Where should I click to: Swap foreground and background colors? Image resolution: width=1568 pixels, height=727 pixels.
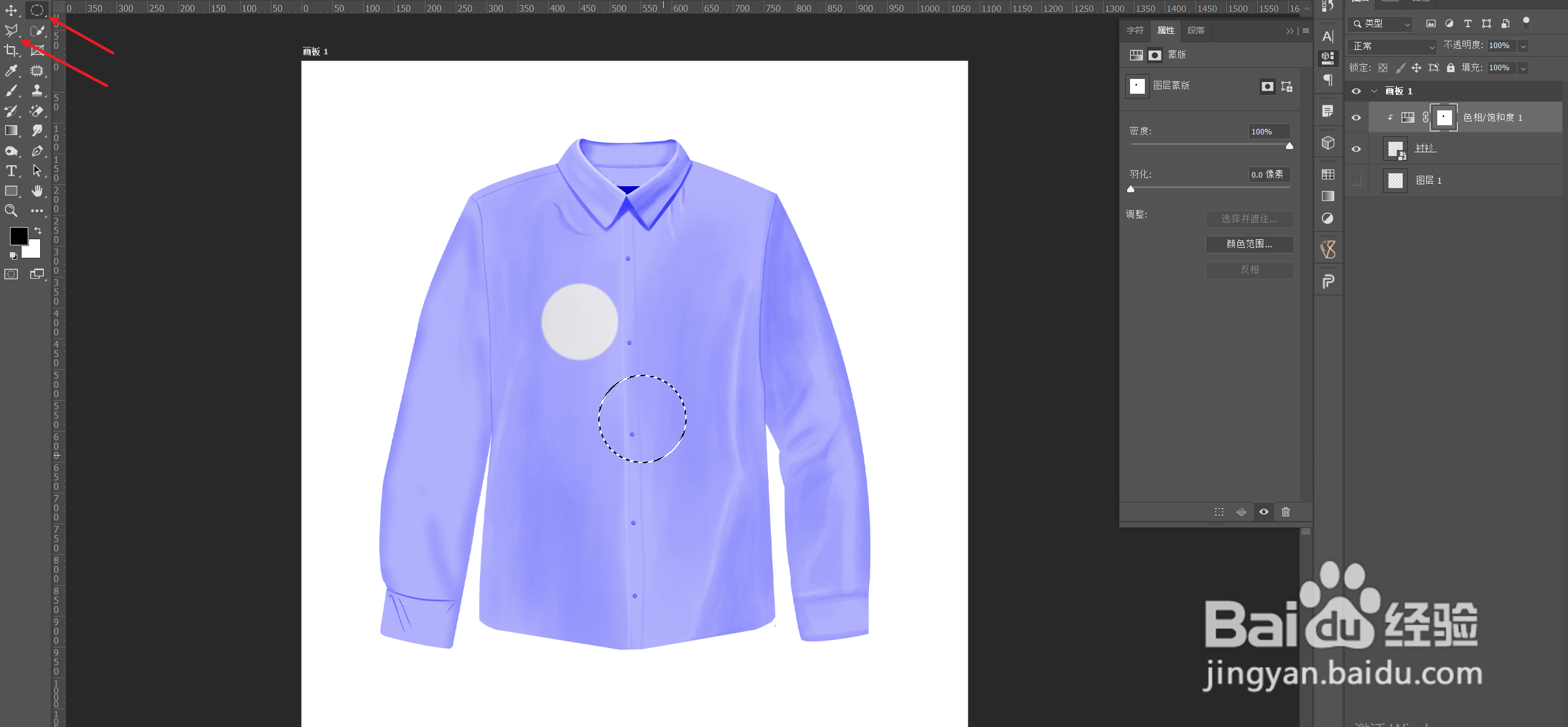tap(38, 231)
